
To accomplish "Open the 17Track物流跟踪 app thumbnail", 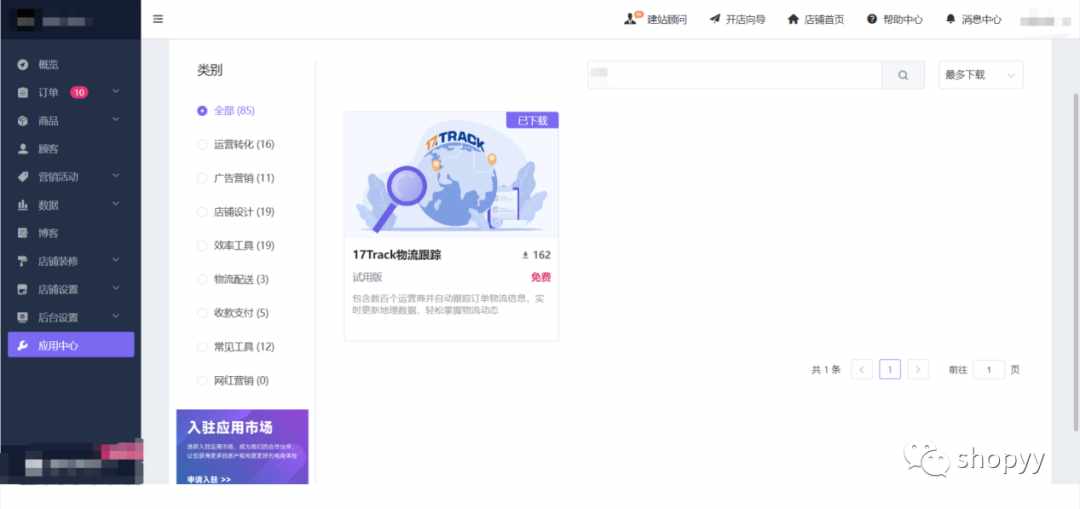I will point(451,175).
